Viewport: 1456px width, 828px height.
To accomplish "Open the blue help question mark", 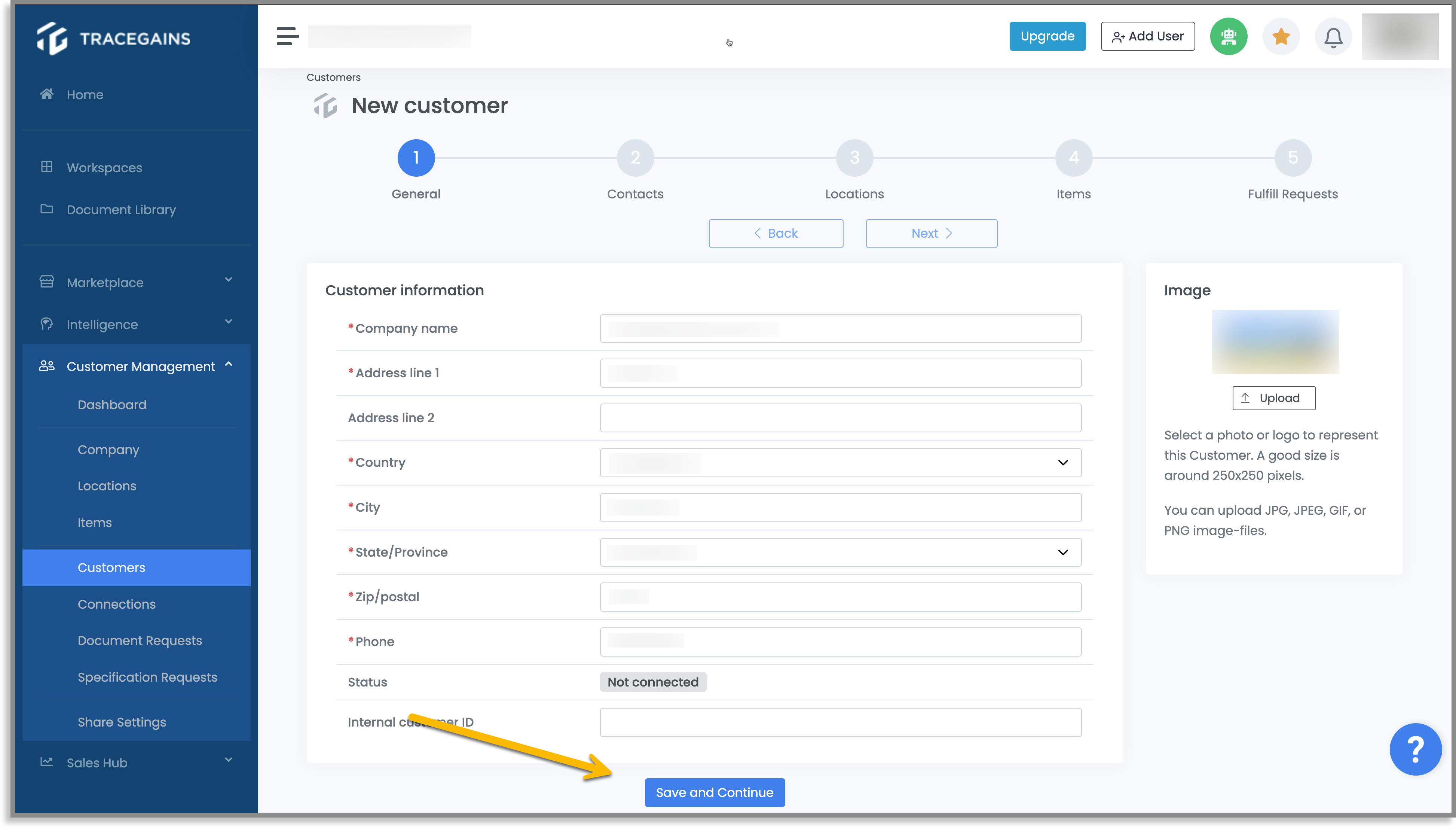I will tap(1415, 749).
